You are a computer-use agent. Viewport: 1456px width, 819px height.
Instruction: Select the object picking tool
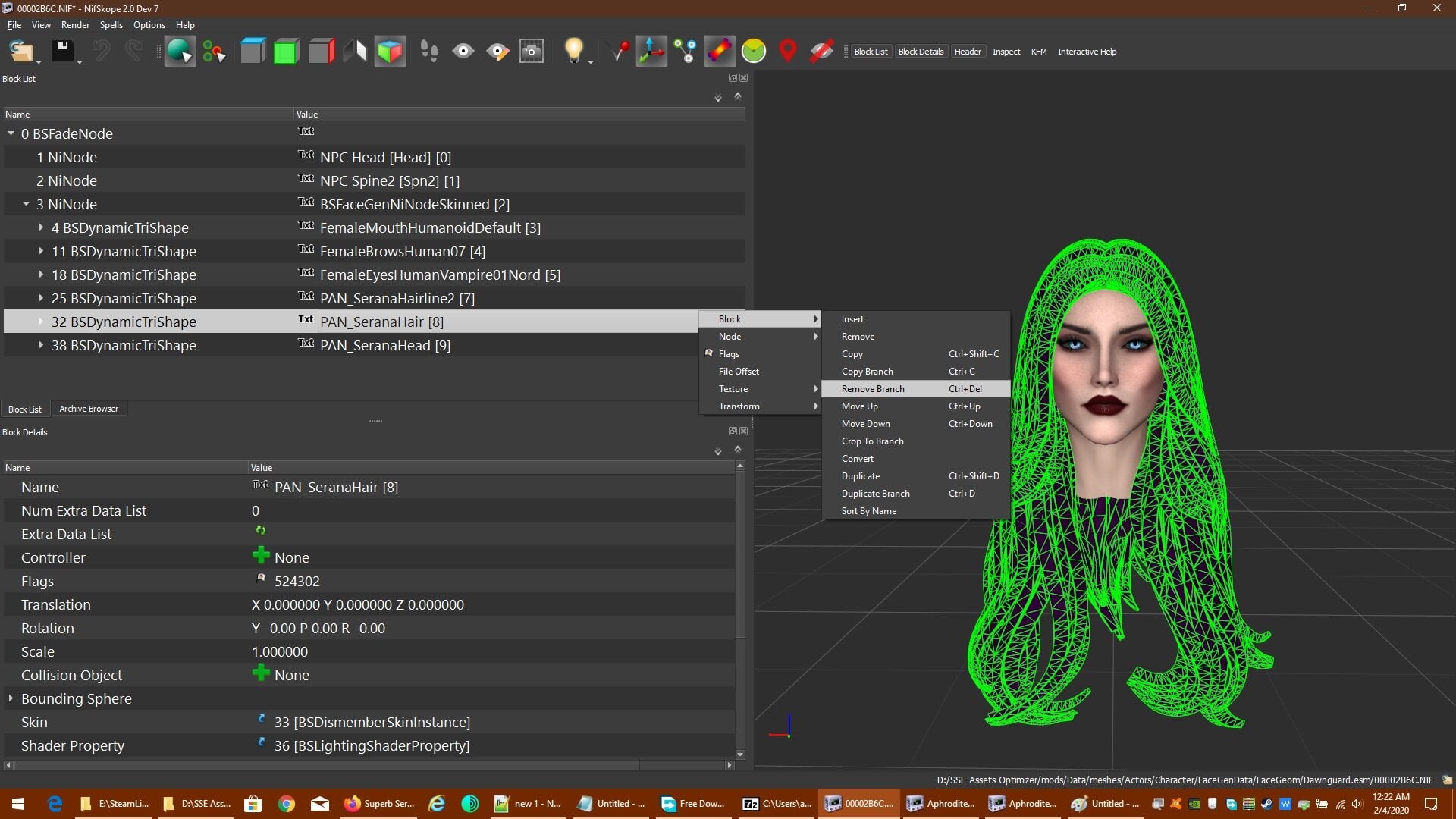(x=180, y=52)
